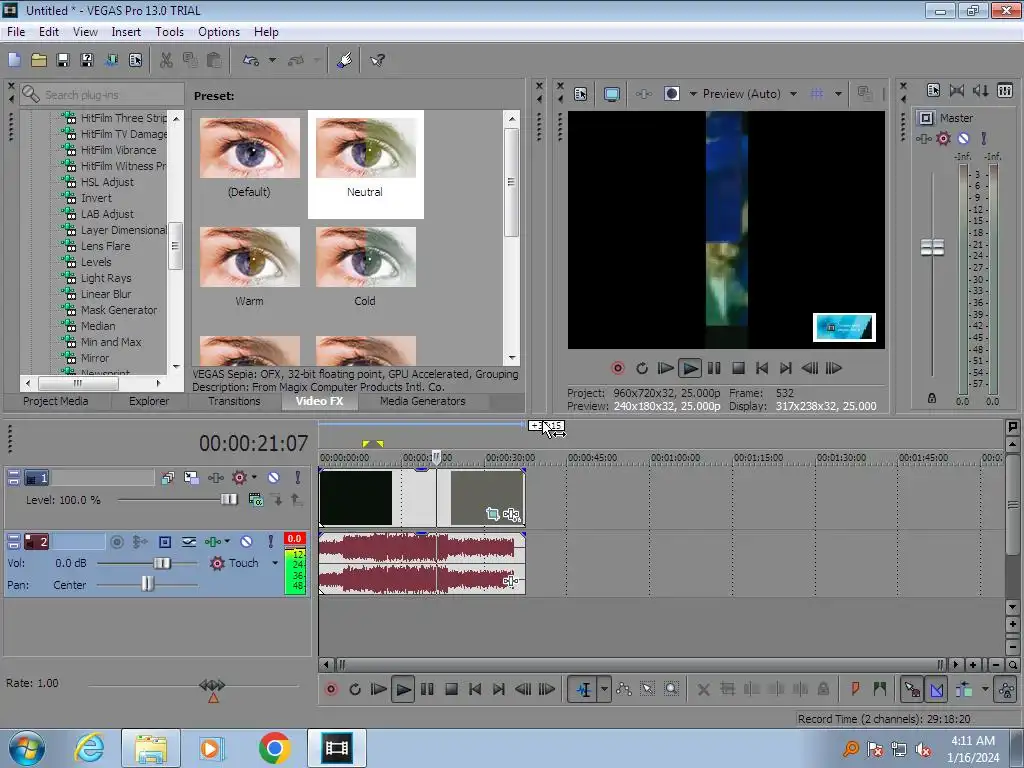Screen dimensions: 1024x768
Task: Select Mask Generator plug-in
Action: tap(119, 310)
